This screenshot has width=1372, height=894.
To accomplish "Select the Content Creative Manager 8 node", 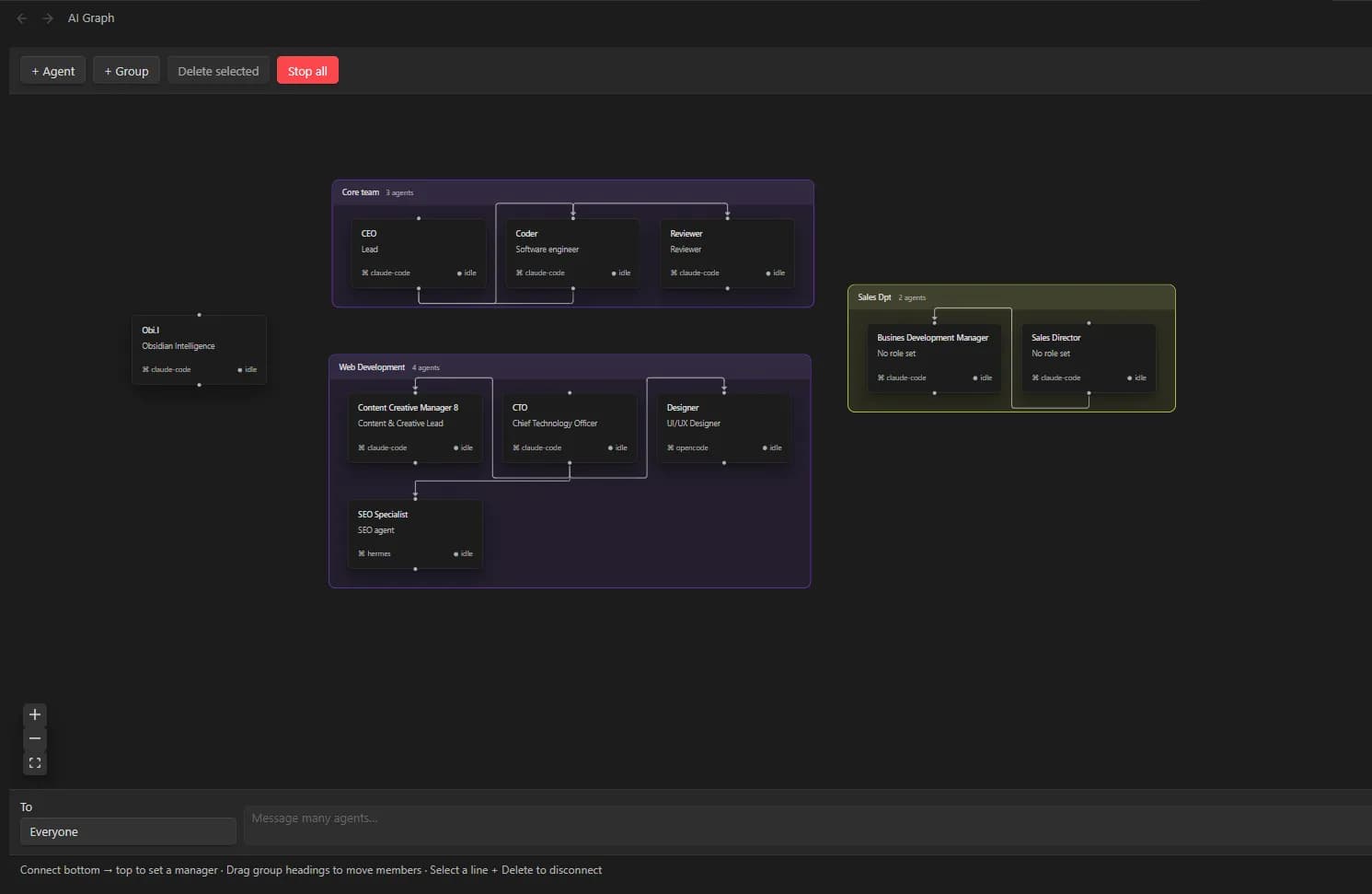I will (415, 428).
